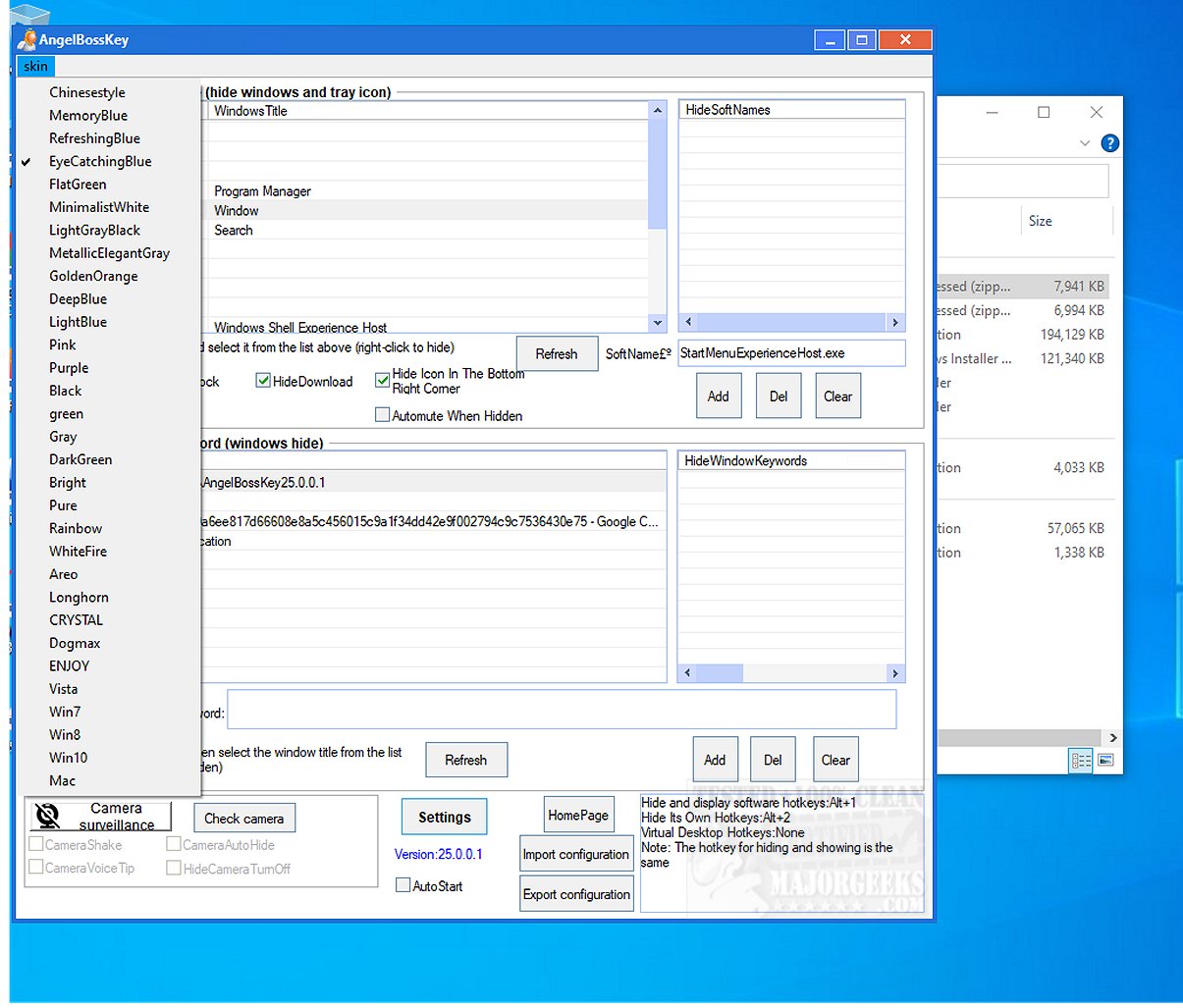
Task: Click Del under HideWindowKeywords list
Action: 773,760
